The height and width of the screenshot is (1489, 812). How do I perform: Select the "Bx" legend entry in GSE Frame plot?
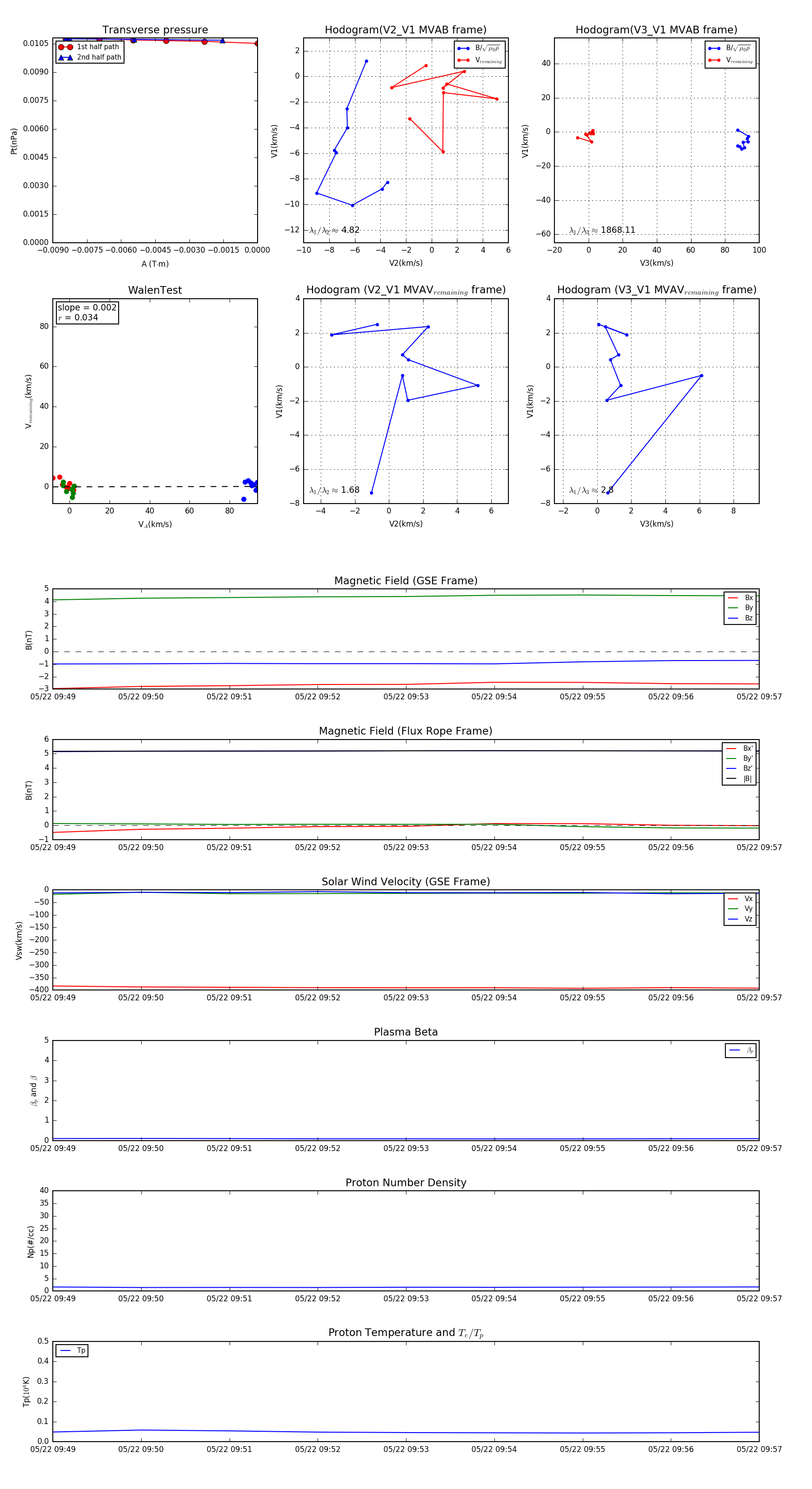coord(740,598)
